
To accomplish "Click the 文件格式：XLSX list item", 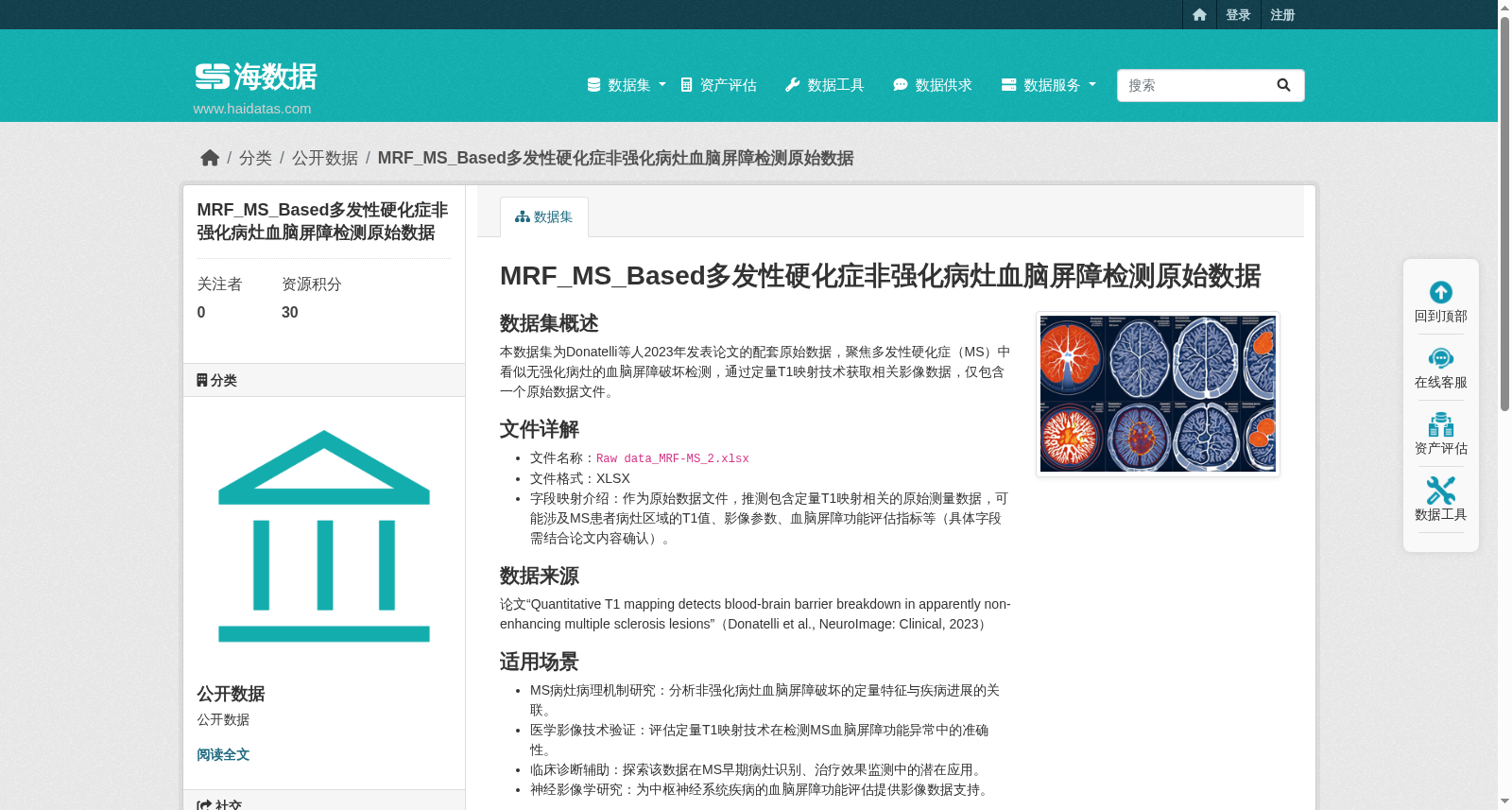I will pyautogui.click(x=580, y=478).
